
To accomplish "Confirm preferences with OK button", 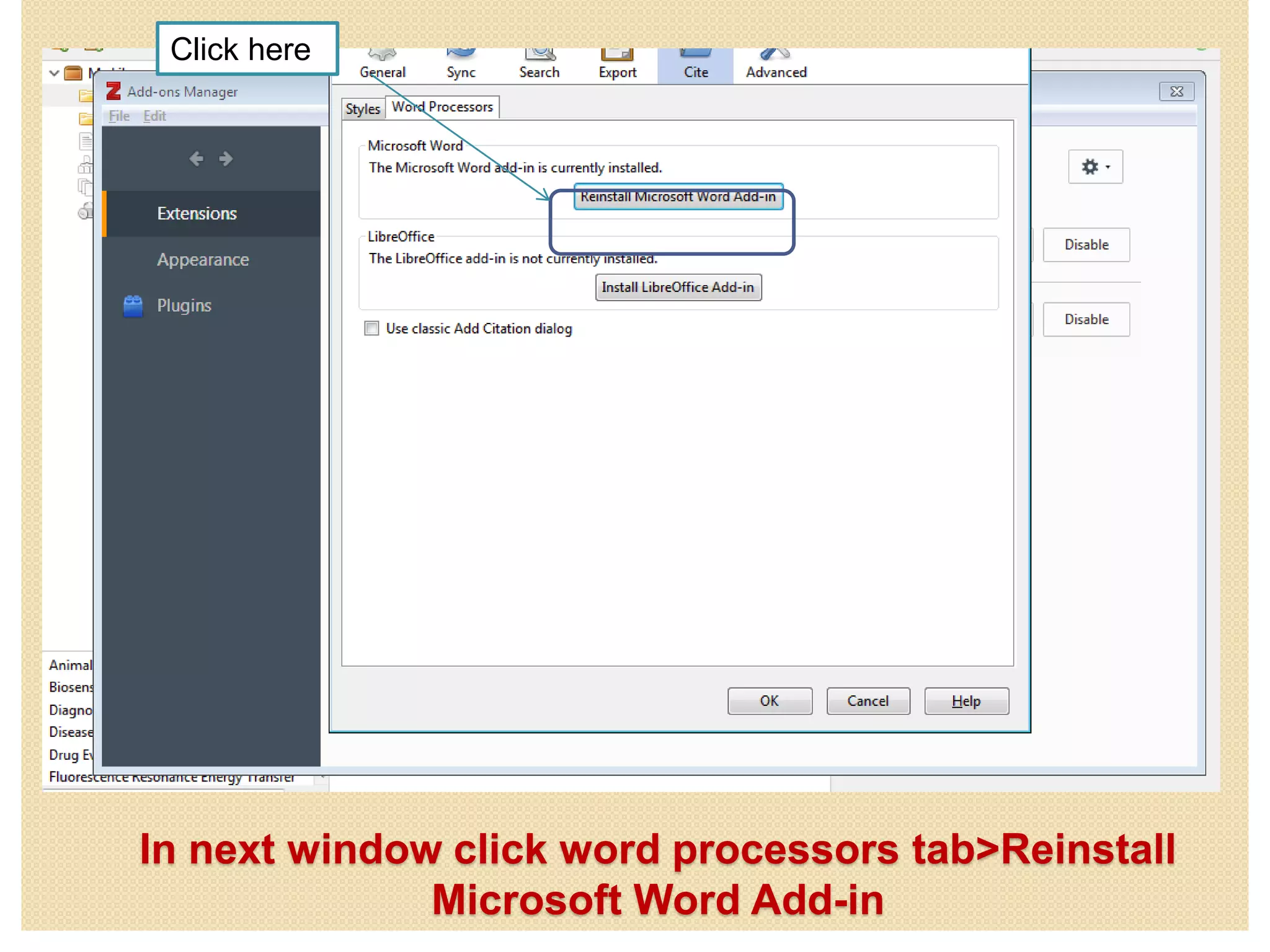I will 770,701.
